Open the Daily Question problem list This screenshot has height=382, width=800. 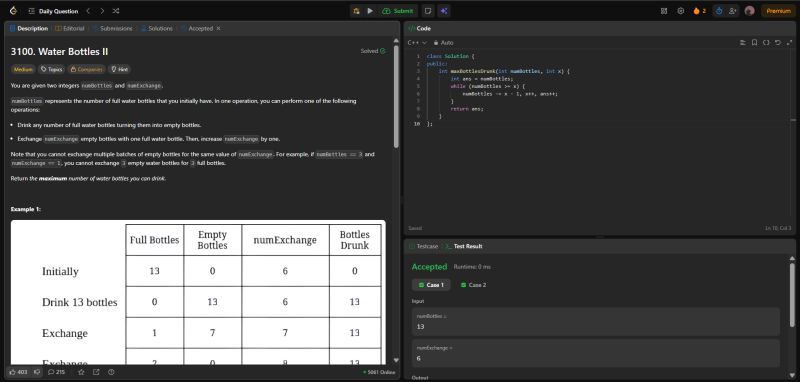click(54, 11)
